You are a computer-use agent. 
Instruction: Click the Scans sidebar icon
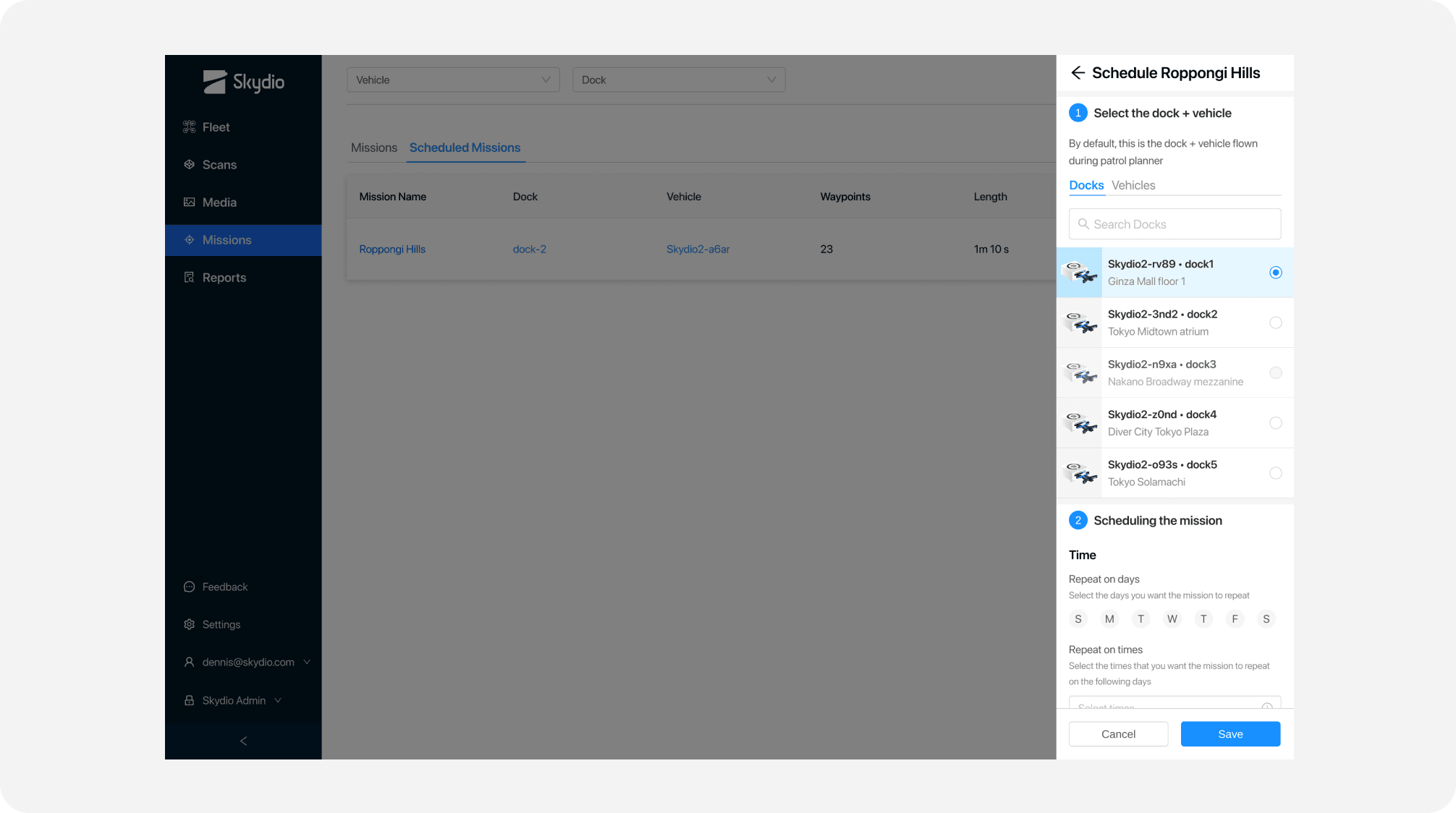pos(190,164)
